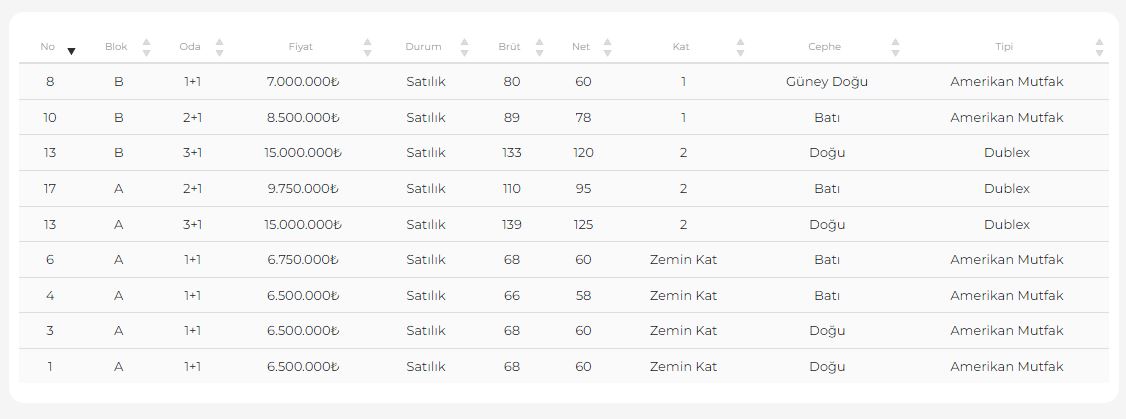Viewport: 1126px width, 419px height.
Task: Sort by Brüt using its arrows
Action: (x=539, y=47)
